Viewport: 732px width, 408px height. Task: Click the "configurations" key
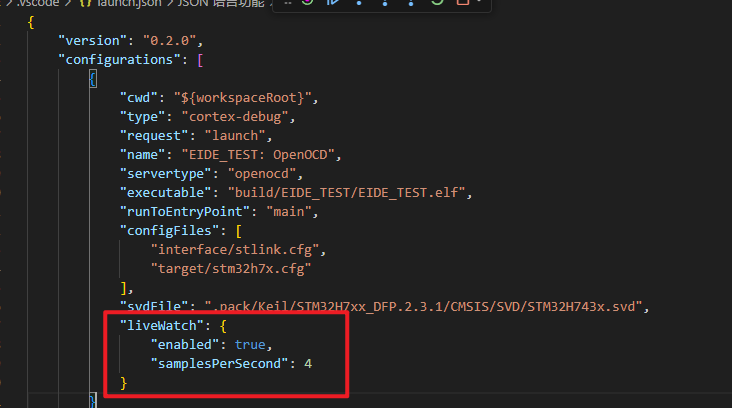[119, 60]
